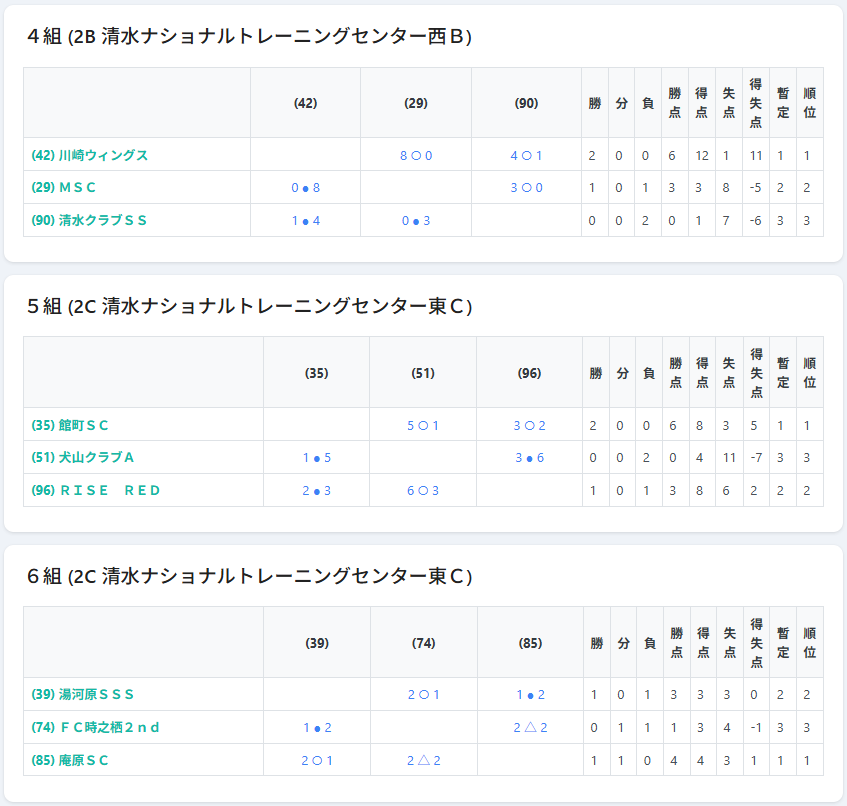View the 3○0 match result for ＭＳＣ

[526, 187]
